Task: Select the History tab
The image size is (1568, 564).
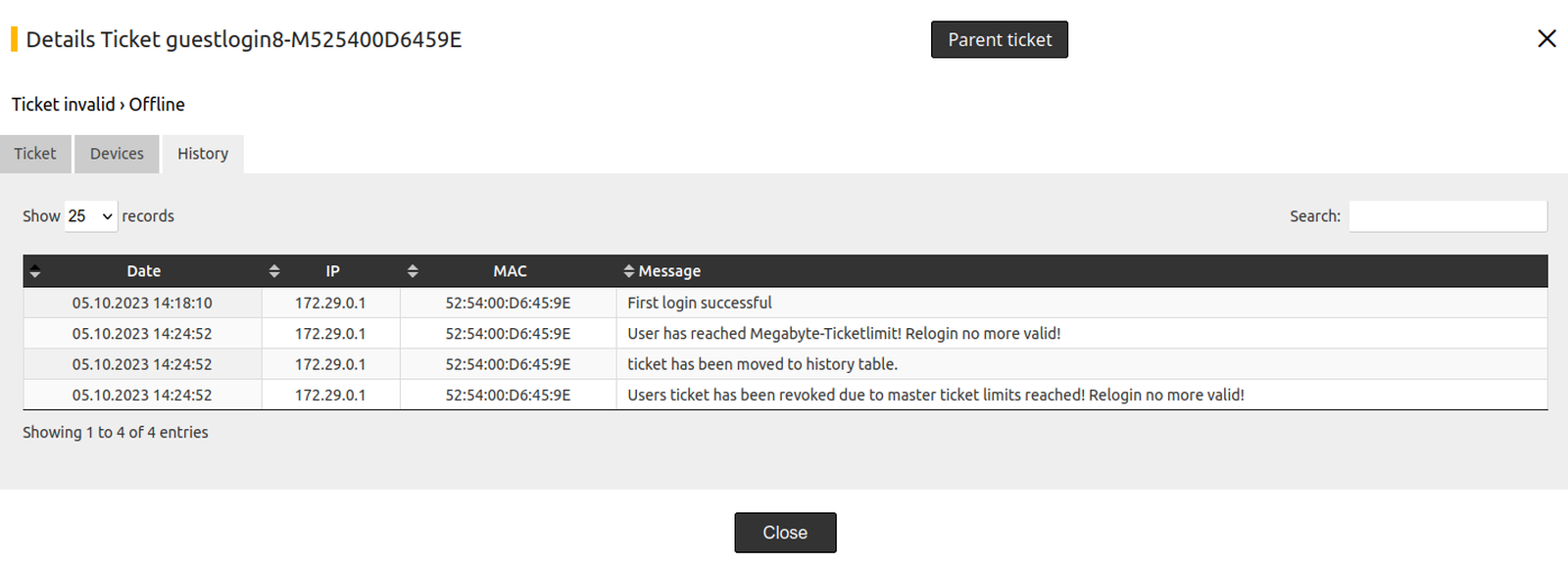Action: [202, 154]
